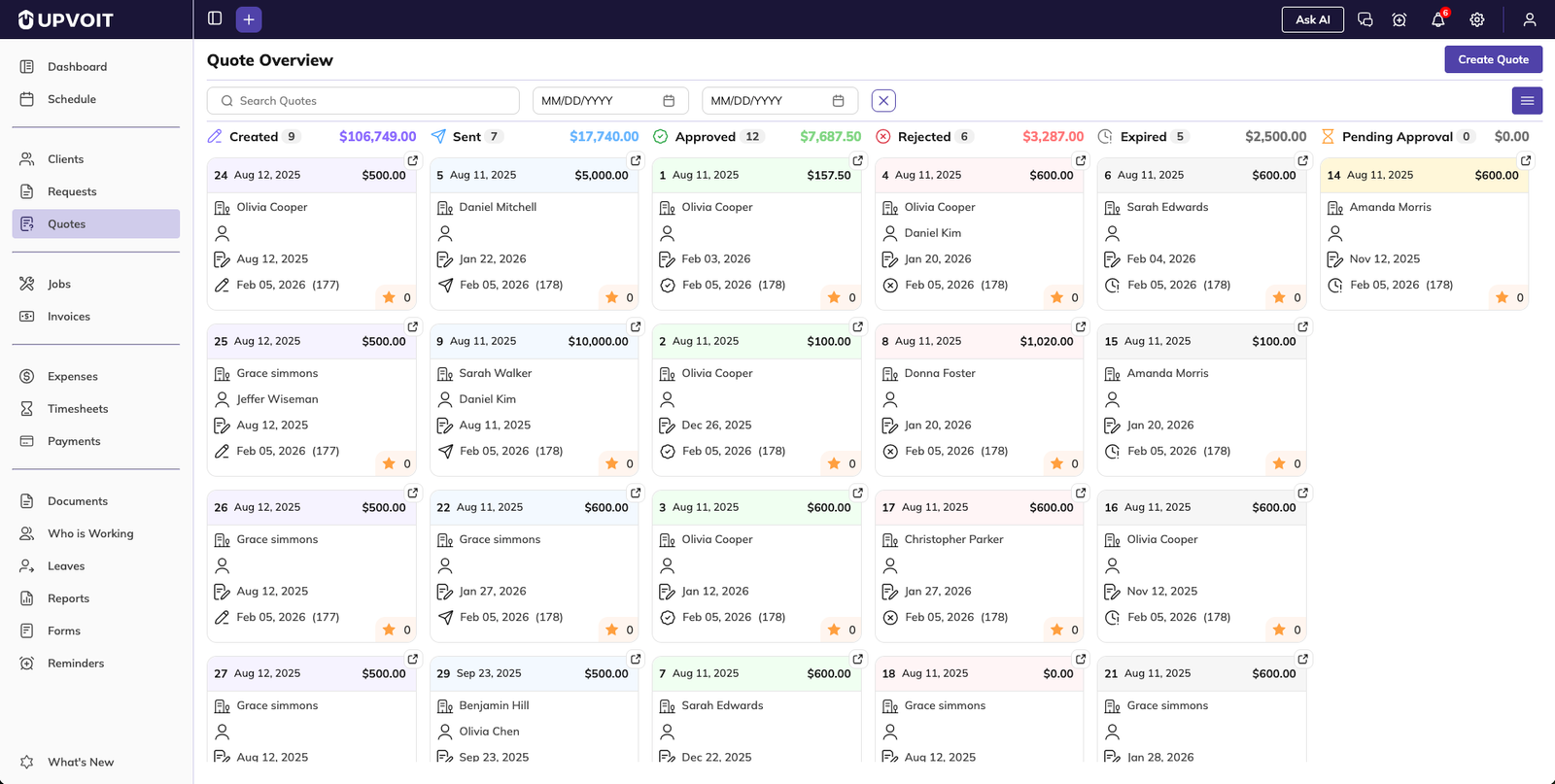Image resolution: width=1555 pixels, height=784 pixels.
Task: Click Benjamin Hill on quote 29
Action: pyautogui.click(x=494, y=705)
